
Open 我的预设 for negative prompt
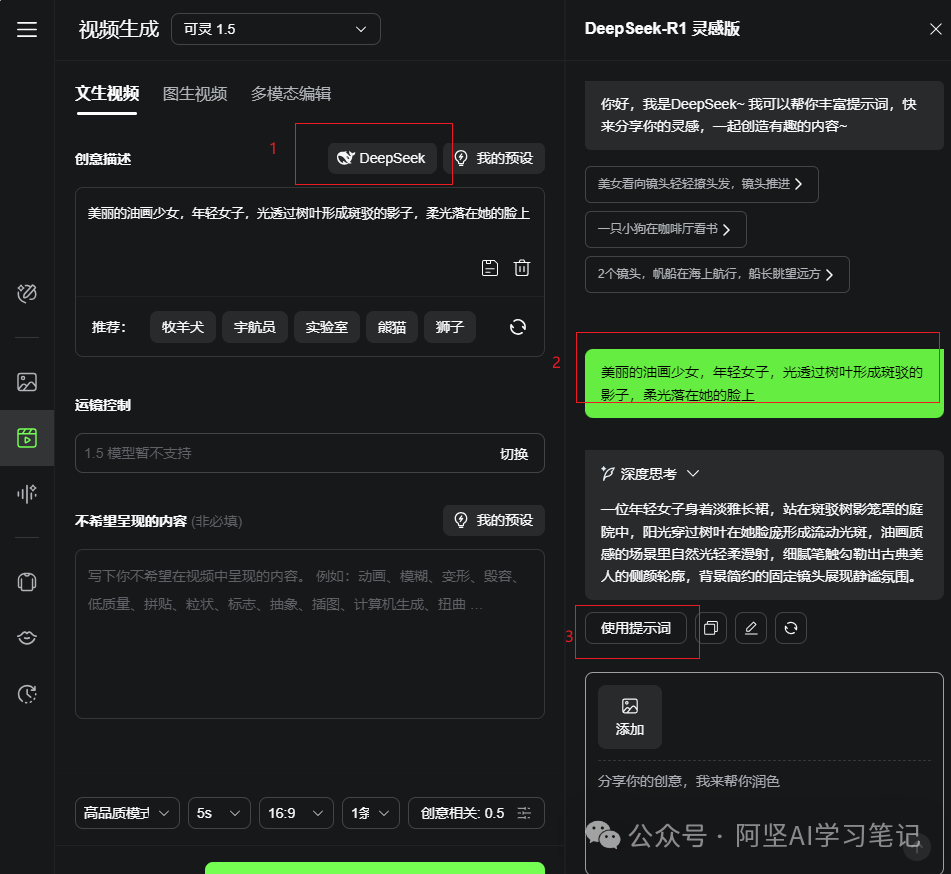coord(494,520)
